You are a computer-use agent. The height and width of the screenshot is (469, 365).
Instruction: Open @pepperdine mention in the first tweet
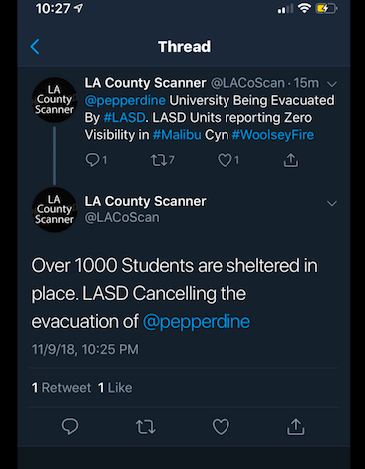125,100
